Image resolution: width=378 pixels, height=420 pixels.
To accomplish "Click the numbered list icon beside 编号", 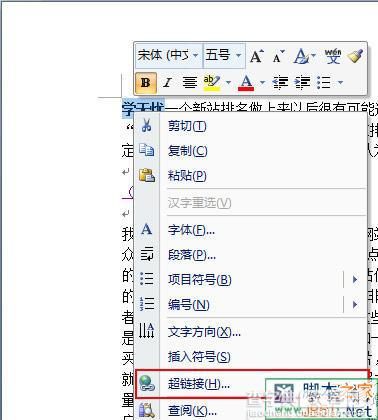I will click(x=147, y=304).
